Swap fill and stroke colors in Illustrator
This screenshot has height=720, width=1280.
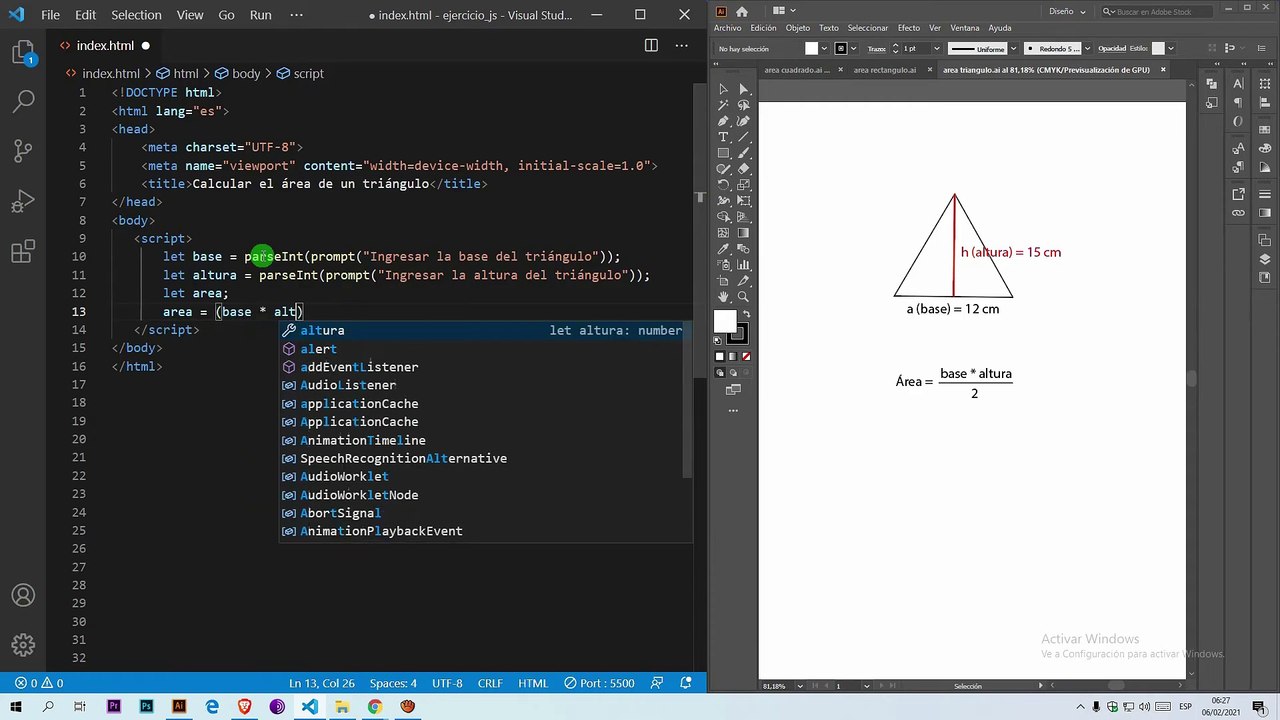click(x=746, y=312)
